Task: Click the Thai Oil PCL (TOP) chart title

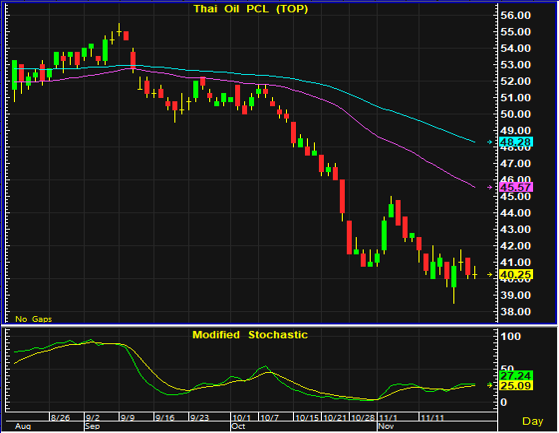Action: 251,9
